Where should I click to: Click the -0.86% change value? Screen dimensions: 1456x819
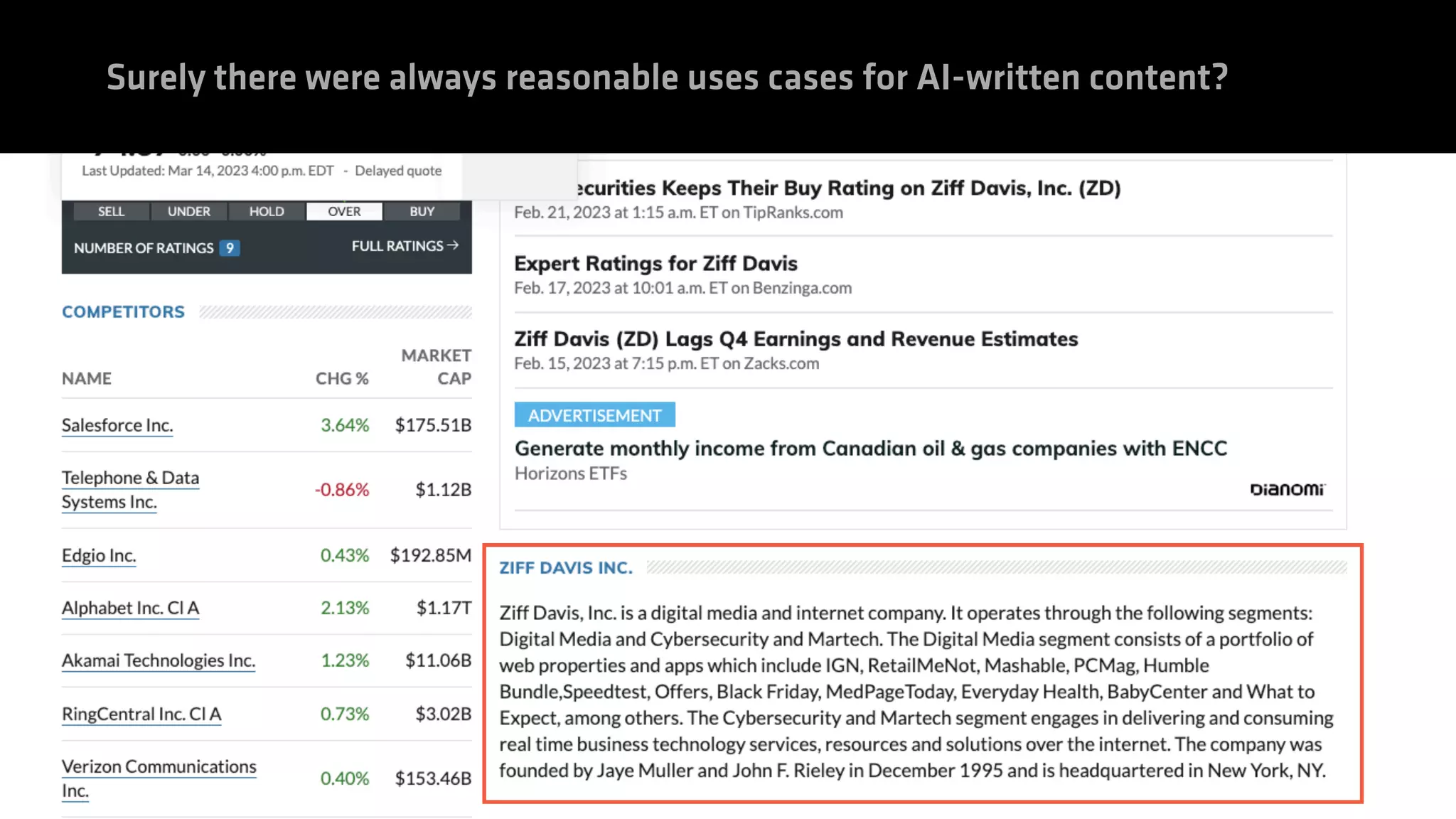pos(342,490)
